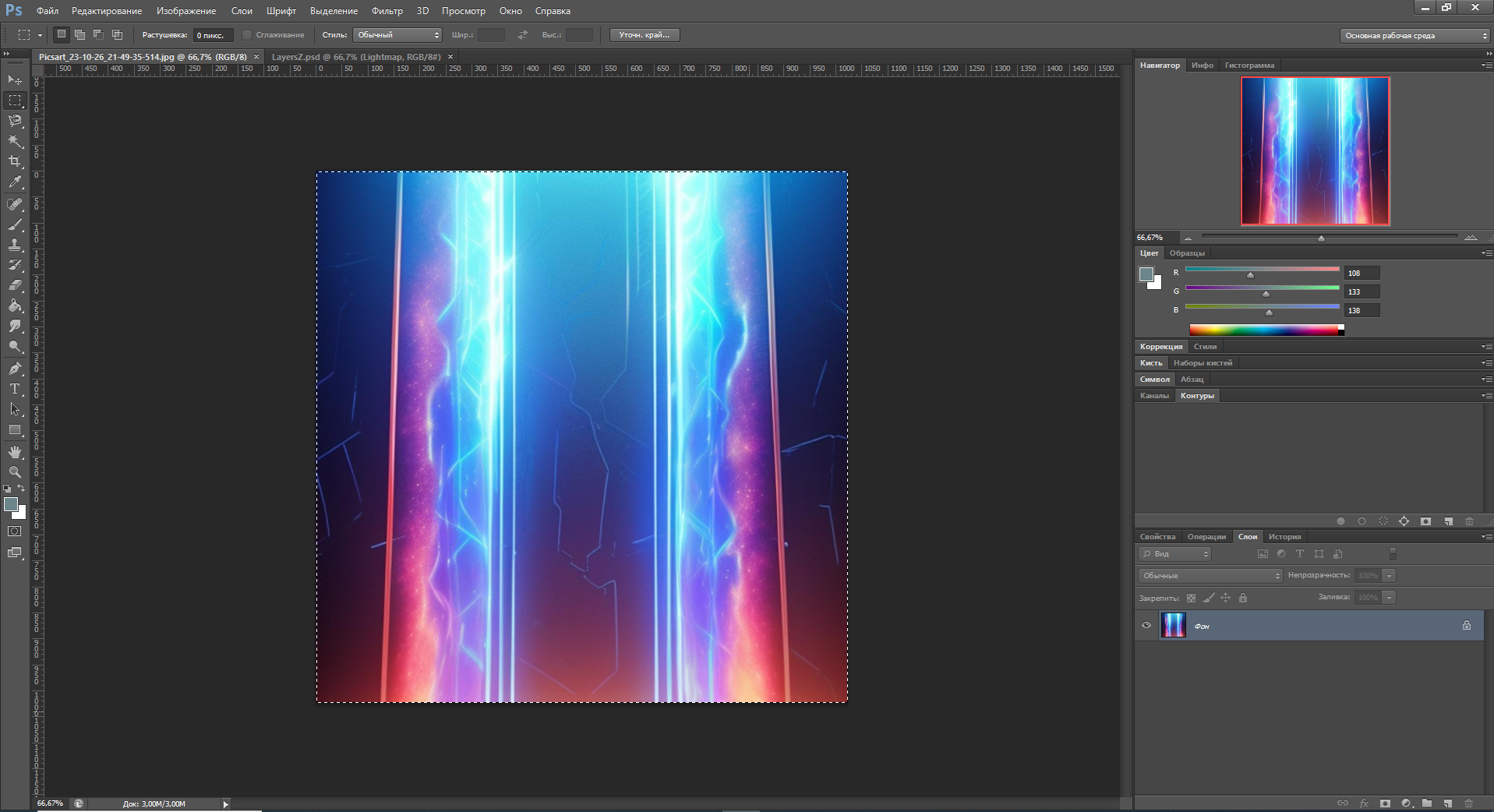Enable the Сглаживание checkbox
1494x812 pixels.
click(247, 35)
